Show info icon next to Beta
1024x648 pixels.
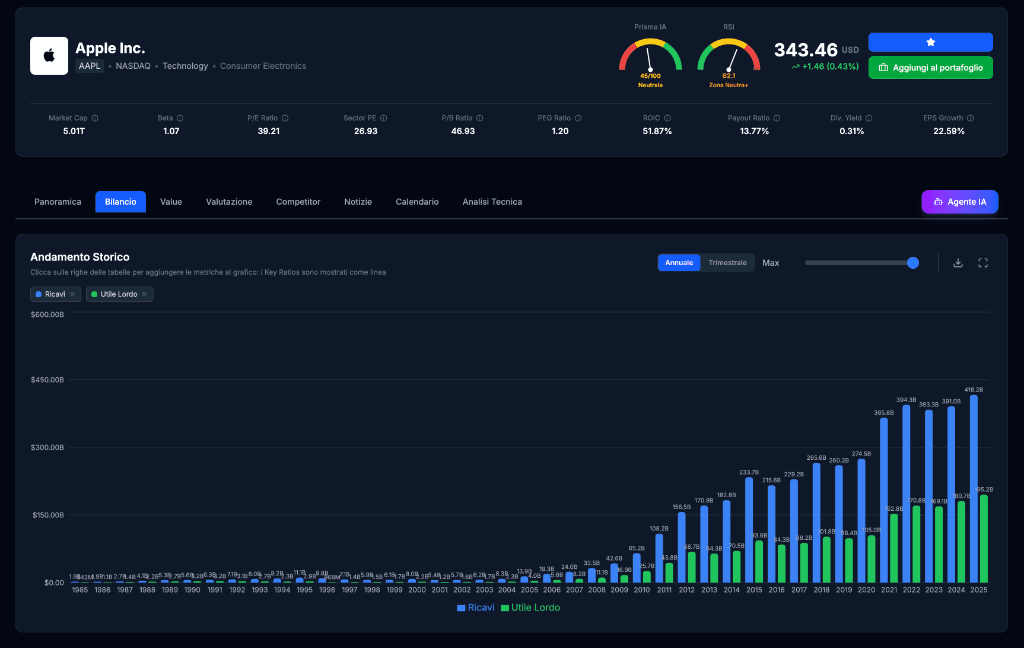coord(180,118)
